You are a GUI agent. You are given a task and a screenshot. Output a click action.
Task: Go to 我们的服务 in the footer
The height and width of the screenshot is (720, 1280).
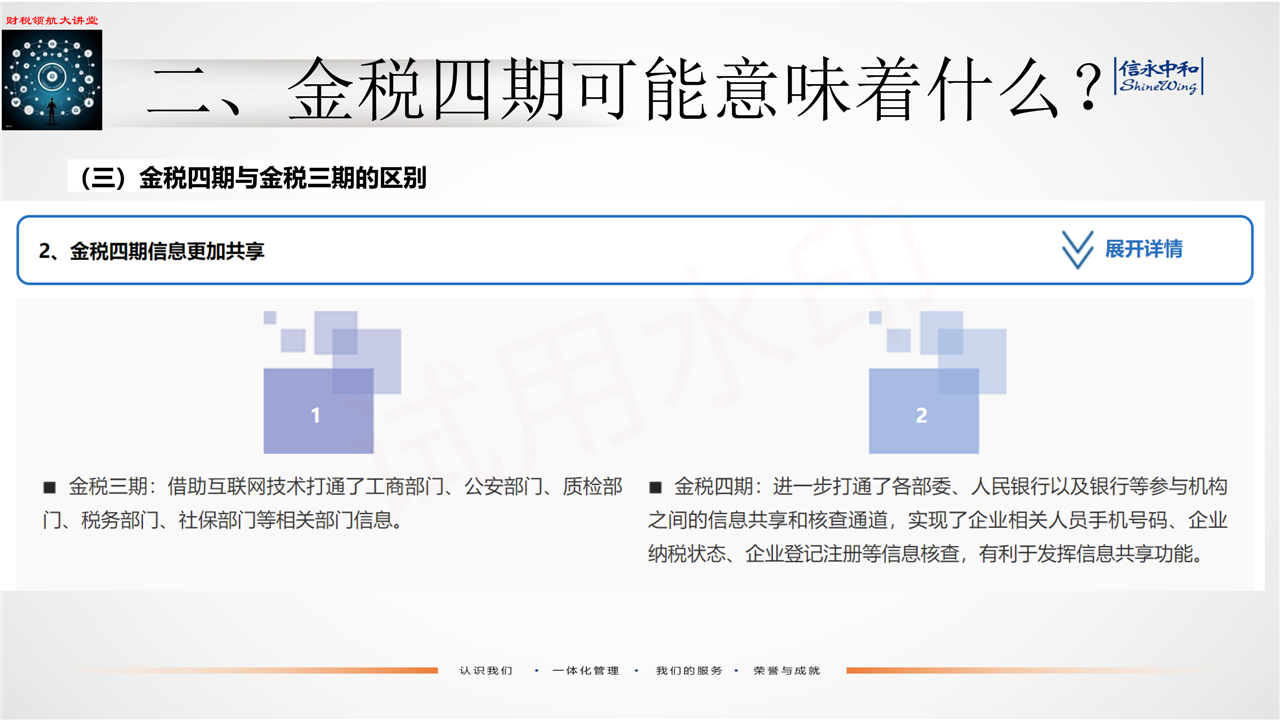pos(689,670)
